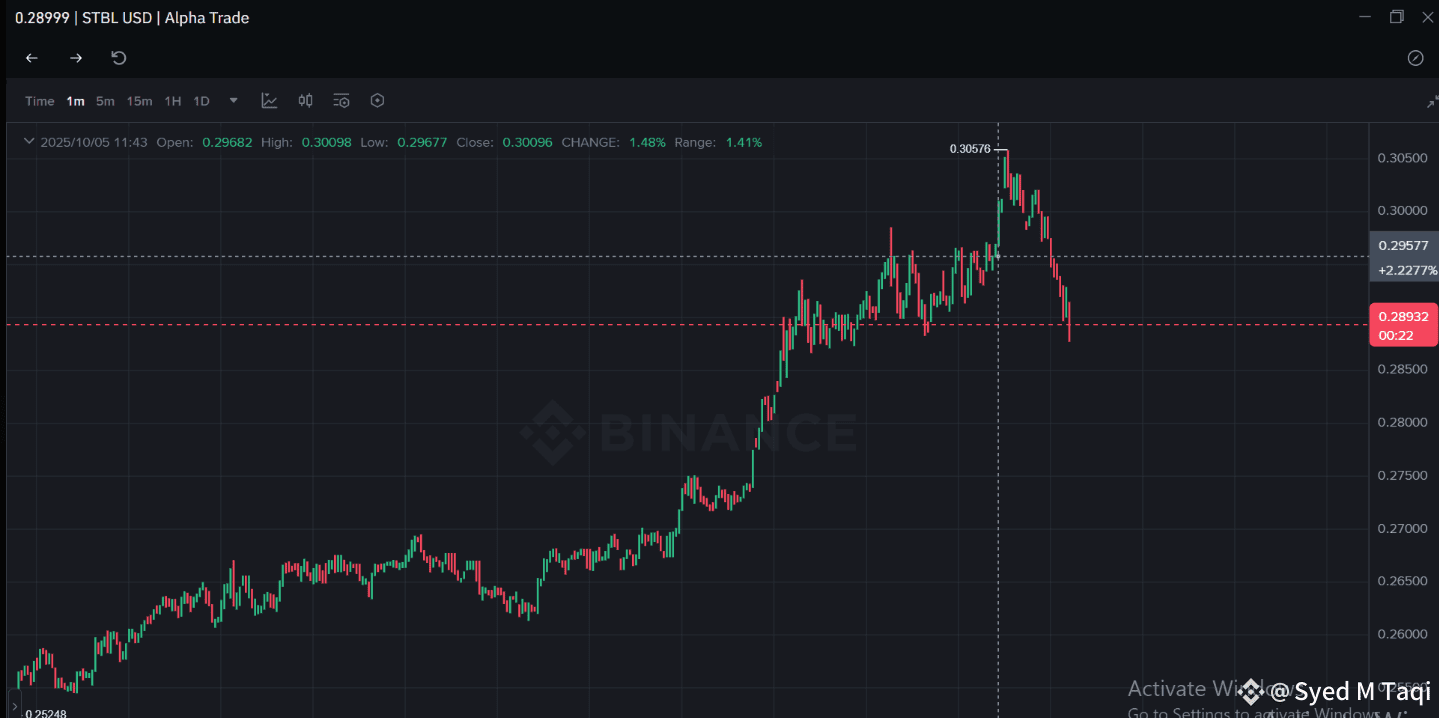The image size is (1439, 718).
Task: Click the 0.28000 price axis label
Action: coord(1402,422)
